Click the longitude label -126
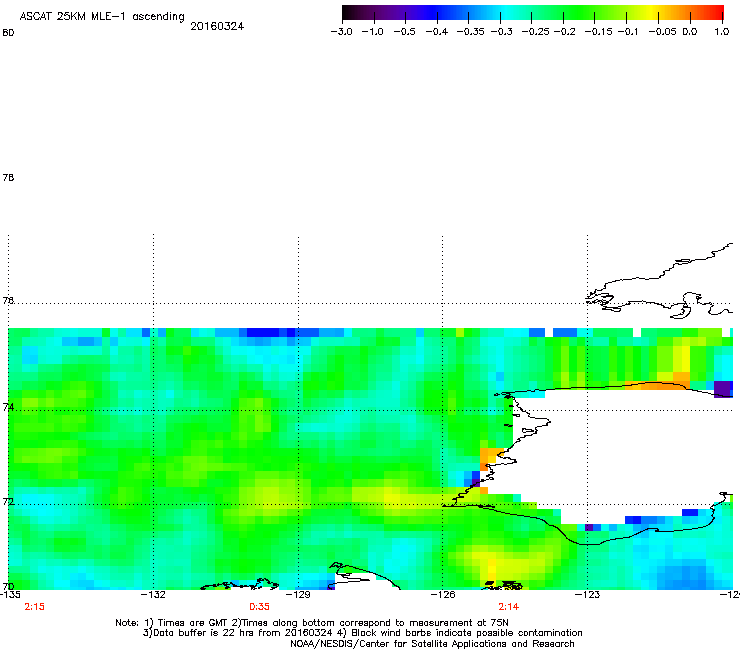740x650 pixels. [443, 594]
